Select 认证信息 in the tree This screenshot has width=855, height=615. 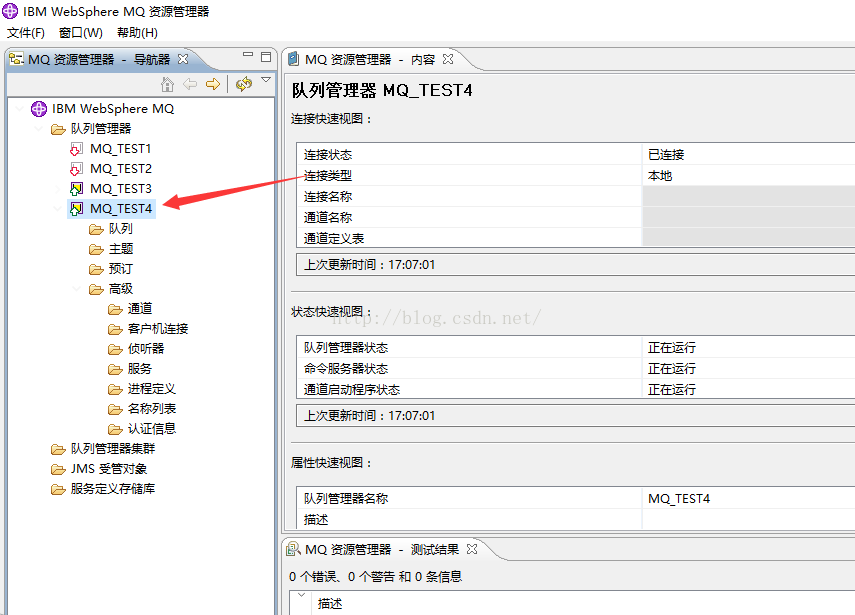(x=152, y=429)
